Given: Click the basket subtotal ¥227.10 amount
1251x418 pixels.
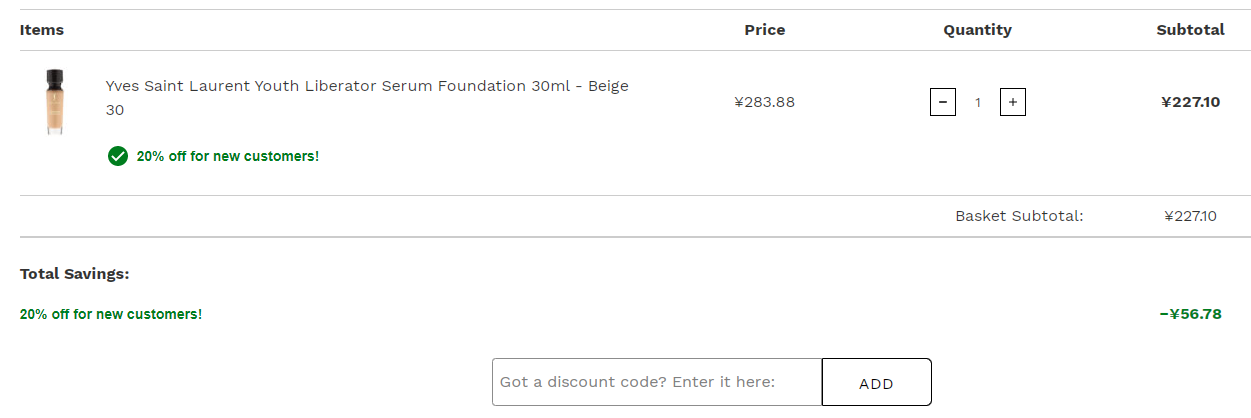Looking at the screenshot, I should (1191, 216).
